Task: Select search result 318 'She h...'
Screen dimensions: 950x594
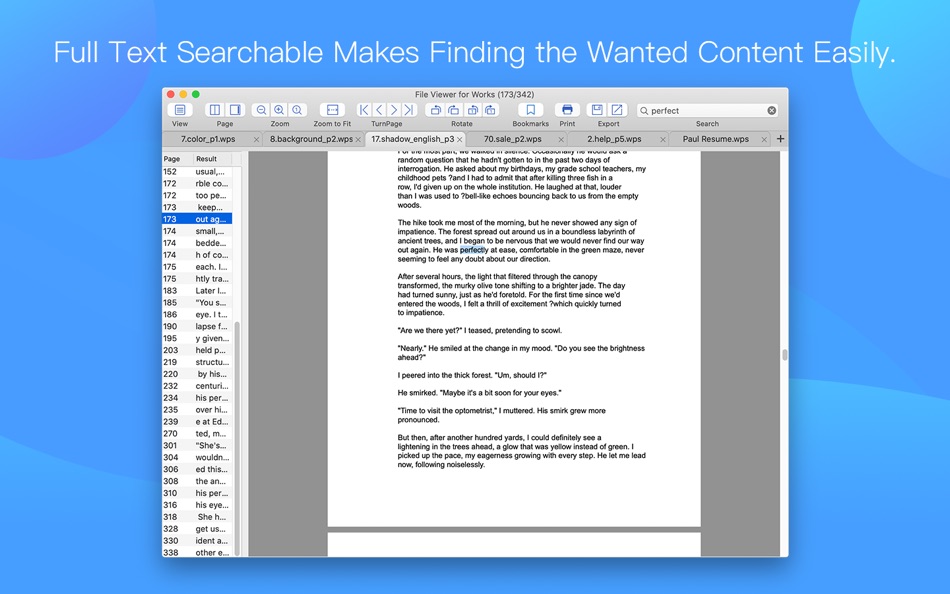Action: [197, 517]
